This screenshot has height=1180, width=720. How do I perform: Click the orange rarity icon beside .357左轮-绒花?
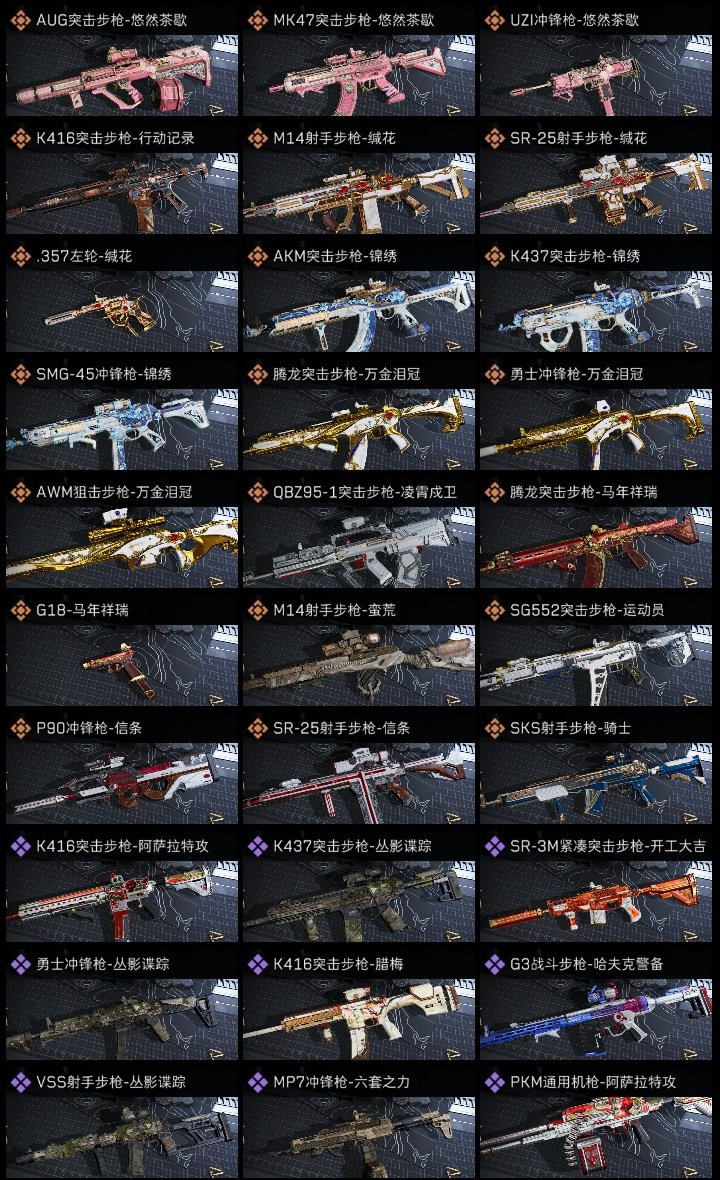(x=20, y=256)
